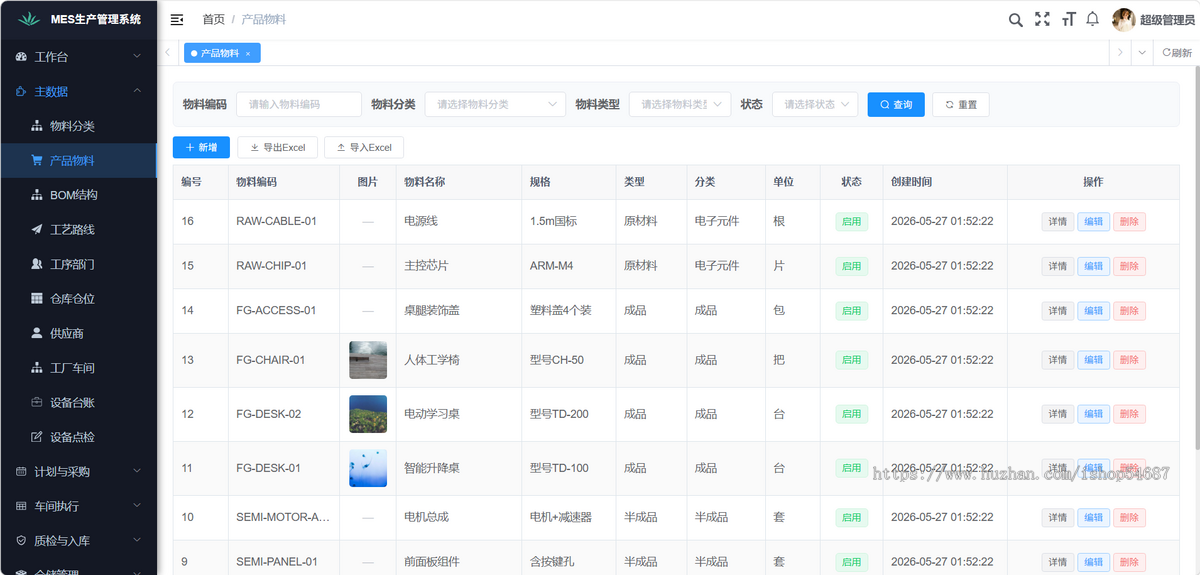Click the 主数据 thumbs-up icon in sidebar
Screen dimensions: 1200x575
pos(22,91)
